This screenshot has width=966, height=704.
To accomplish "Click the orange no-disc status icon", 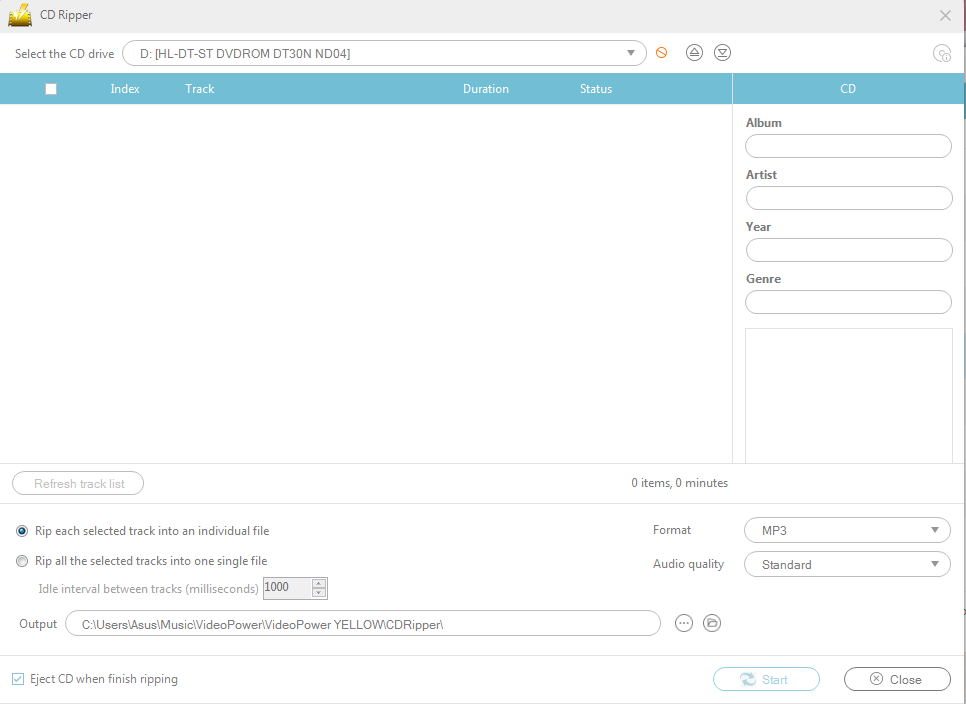I will click(661, 53).
